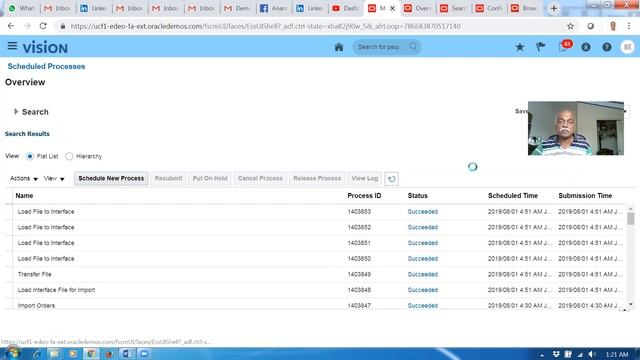
Task: Open the View dropdown menu
Action: 54,178
